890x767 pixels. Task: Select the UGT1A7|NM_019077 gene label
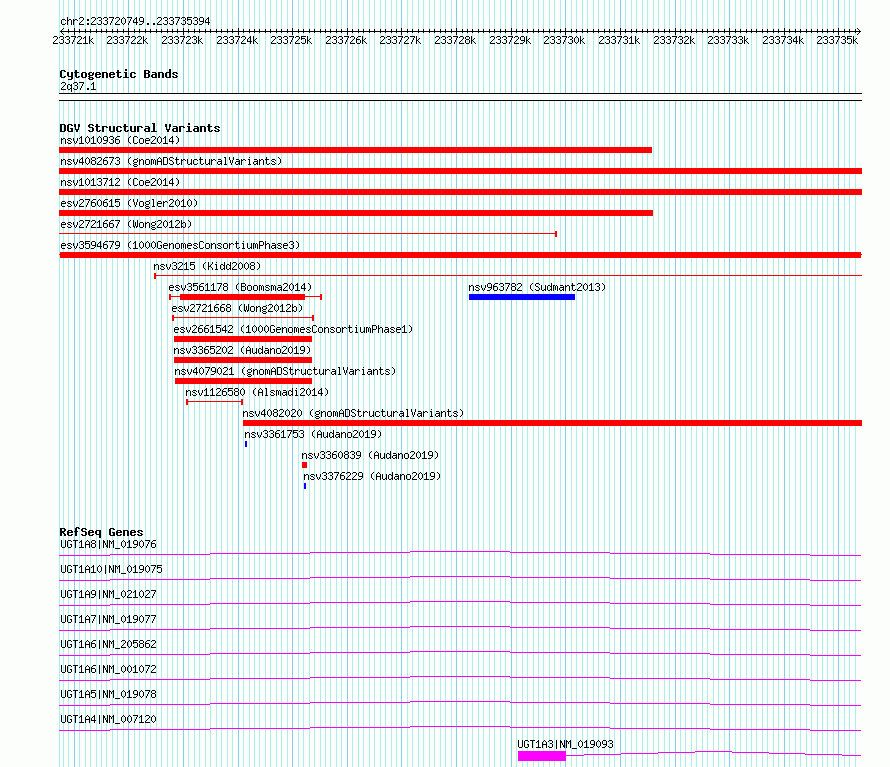(x=108, y=619)
